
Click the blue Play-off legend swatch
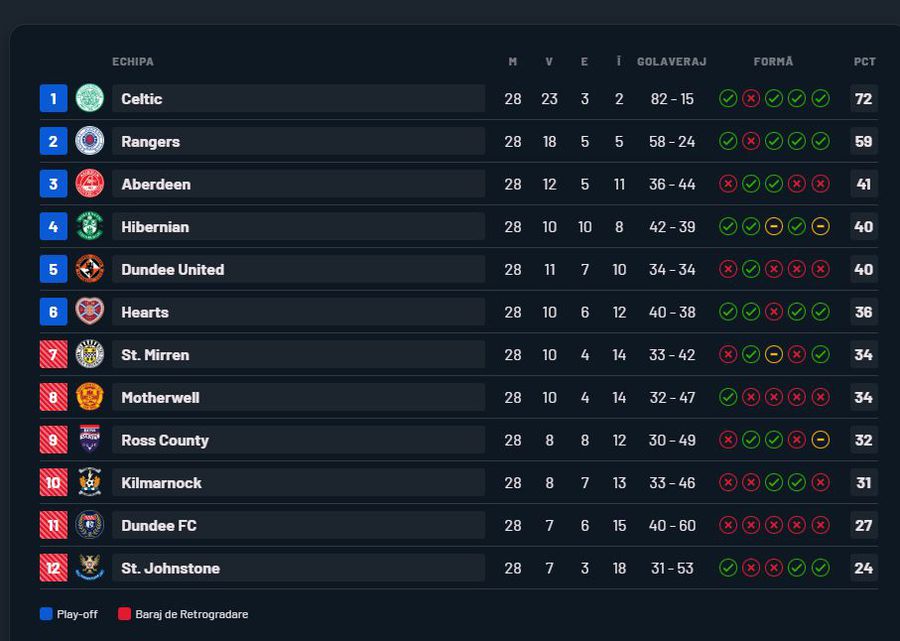tap(46, 614)
